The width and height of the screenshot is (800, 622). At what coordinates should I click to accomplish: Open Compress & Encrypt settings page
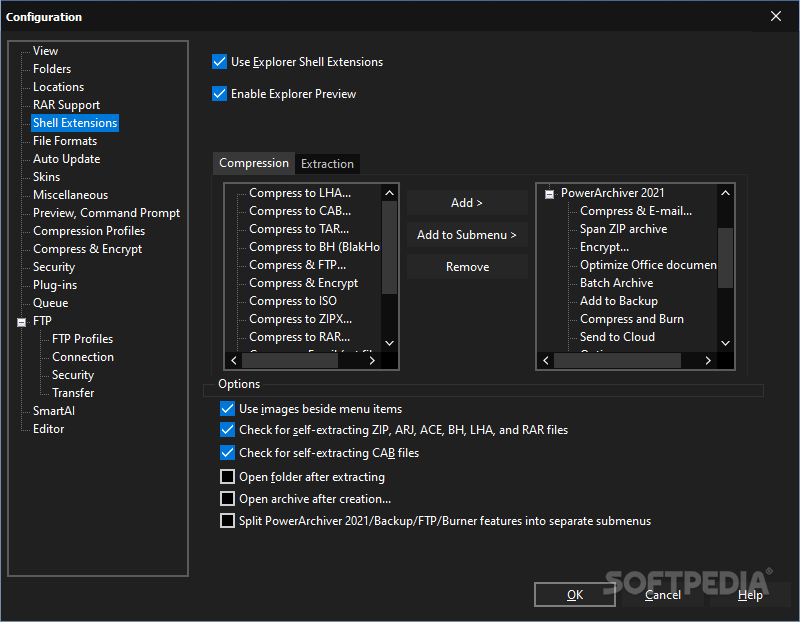[x=87, y=249]
